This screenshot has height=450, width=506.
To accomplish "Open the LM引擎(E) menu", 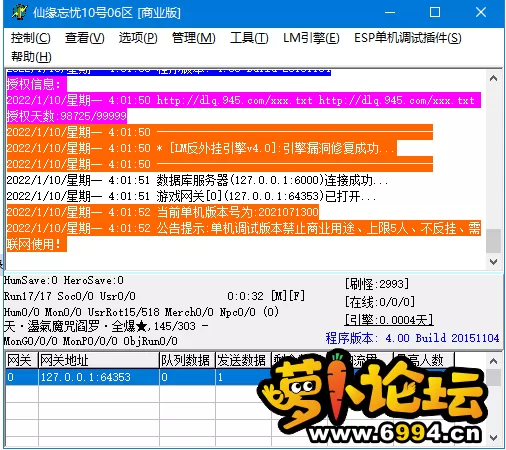I will pos(311,38).
